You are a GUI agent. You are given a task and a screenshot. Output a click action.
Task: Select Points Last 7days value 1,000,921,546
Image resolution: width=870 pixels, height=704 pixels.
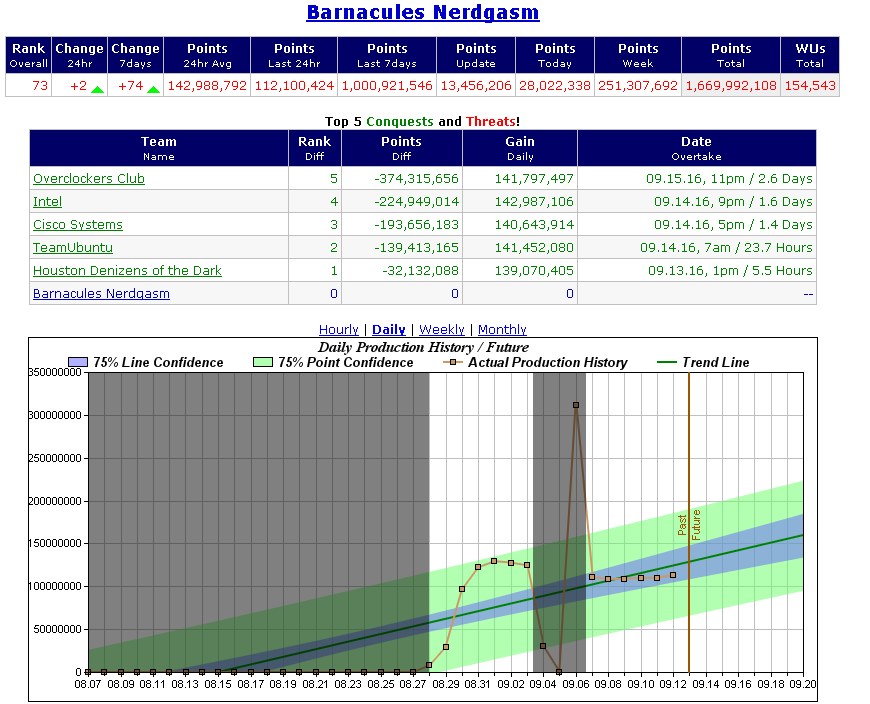click(387, 85)
